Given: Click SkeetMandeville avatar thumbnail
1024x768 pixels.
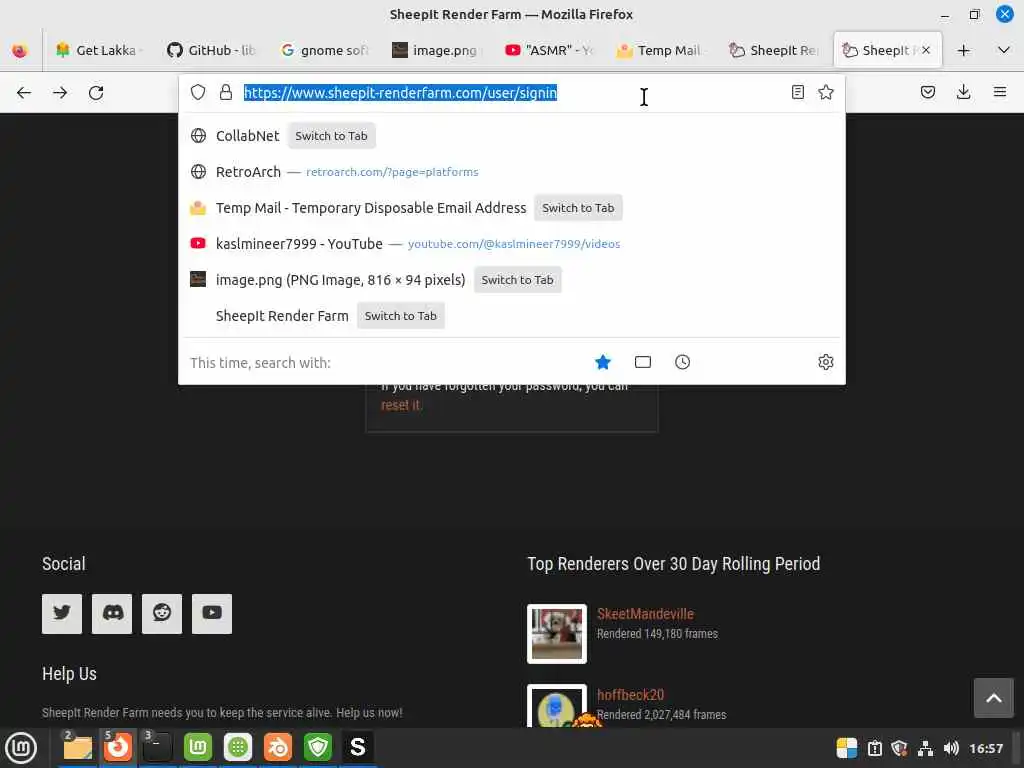Looking at the screenshot, I should [x=556, y=633].
